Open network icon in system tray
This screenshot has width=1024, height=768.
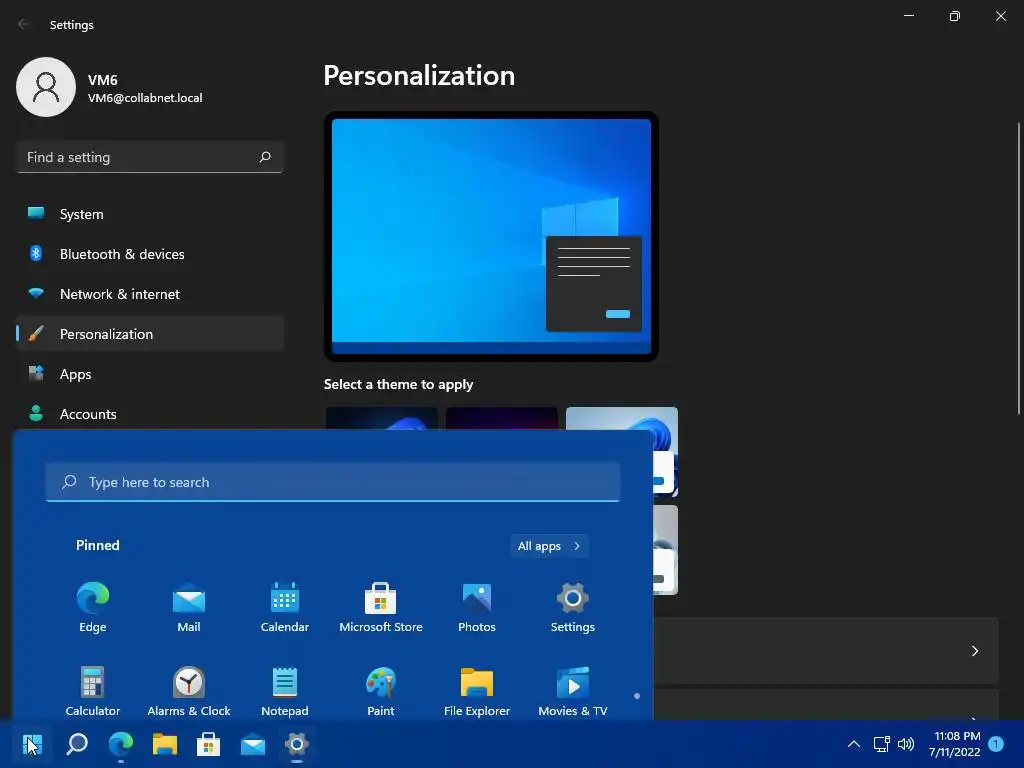click(x=882, y=744)
